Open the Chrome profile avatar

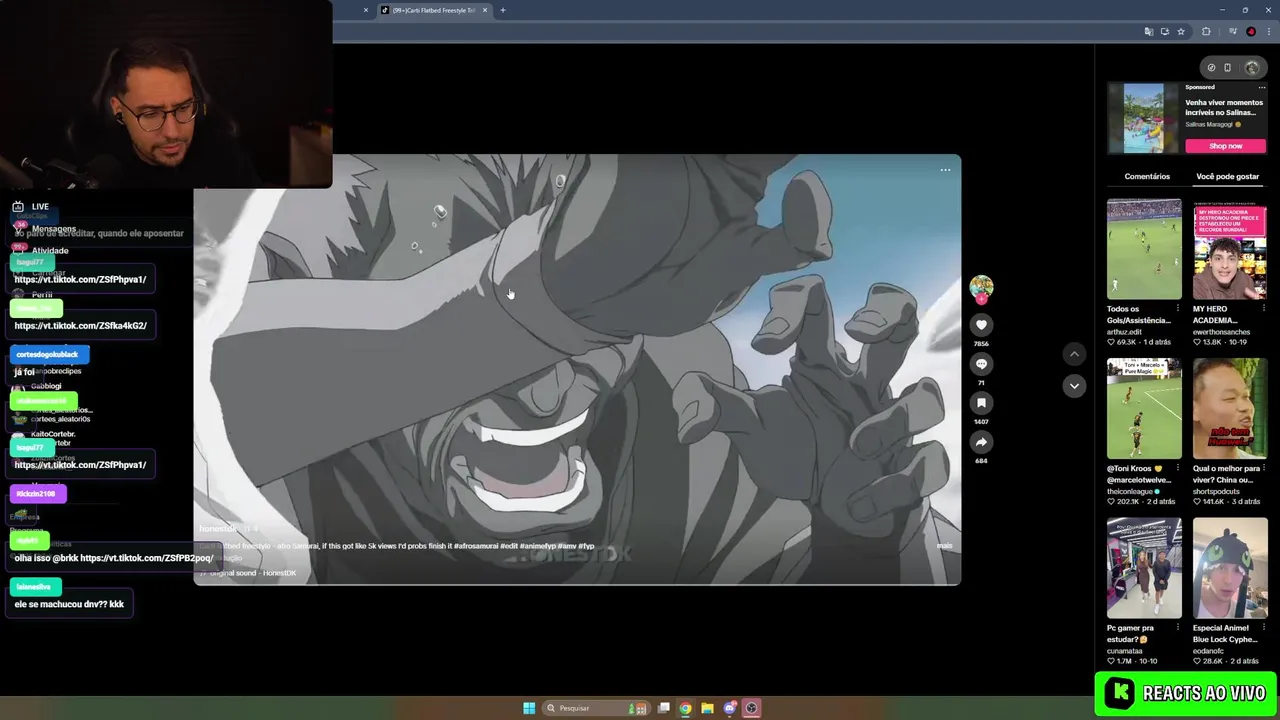pos(1251,32)
